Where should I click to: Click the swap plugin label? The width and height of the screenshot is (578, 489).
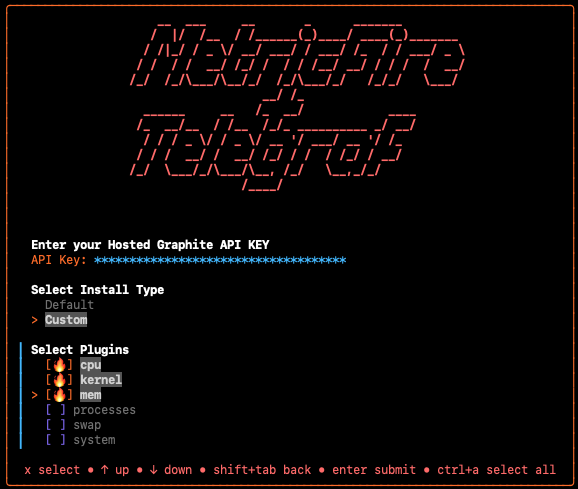click(x=87, y=425)
